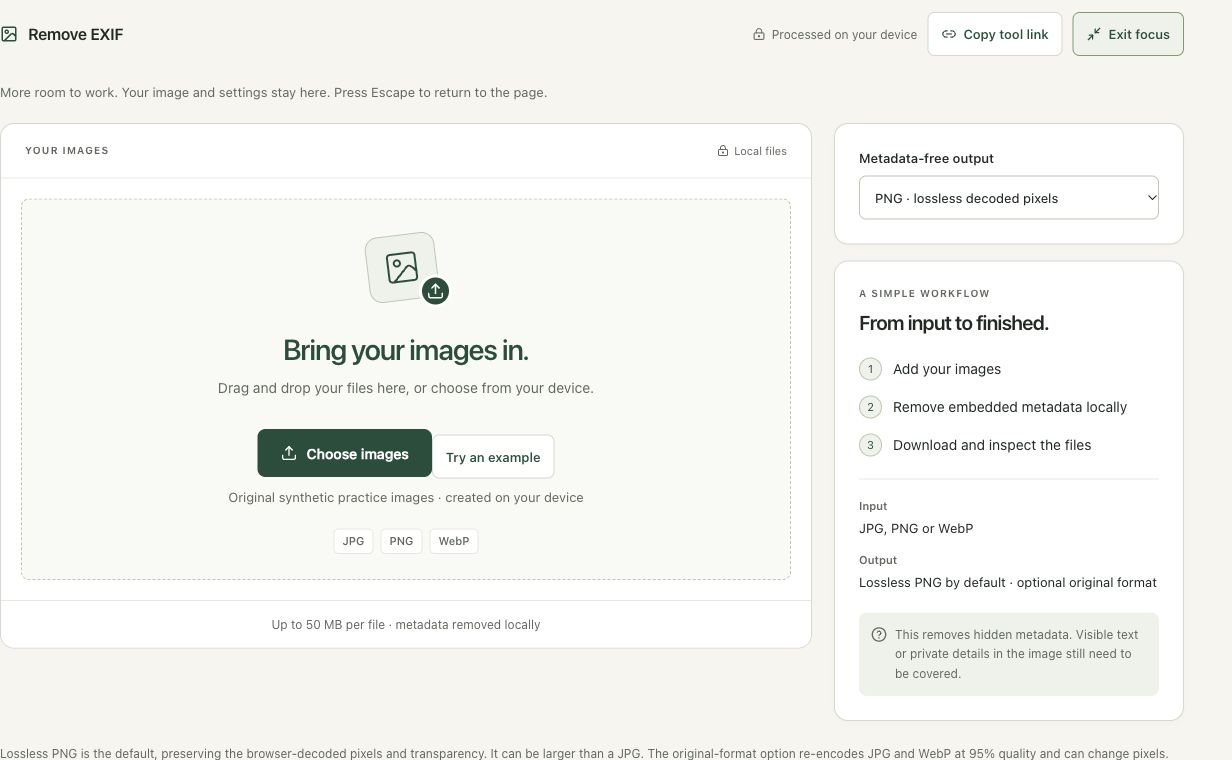Click the link icon in Copy tool link
Viewport: 1232px width, 760px height.
click(x=949, y=34)
